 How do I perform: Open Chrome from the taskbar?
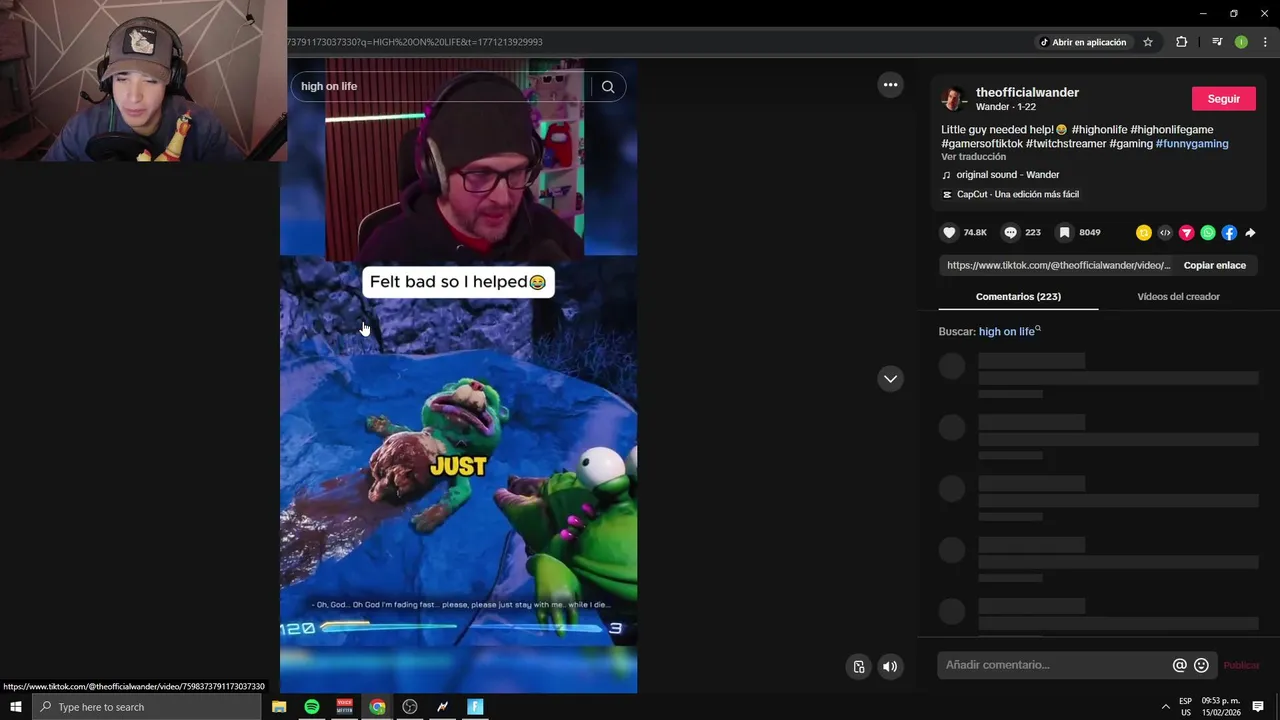(x=377, y=707)
